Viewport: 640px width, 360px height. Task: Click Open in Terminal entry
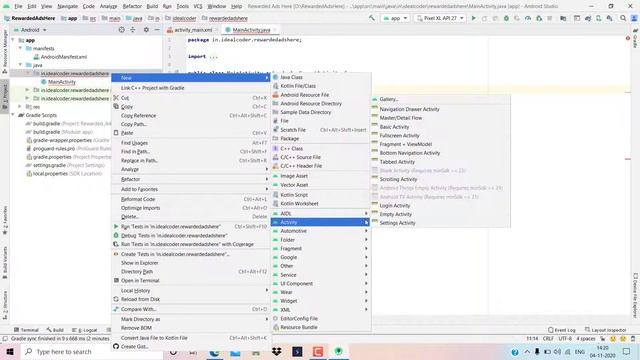(x=140, y=280)
